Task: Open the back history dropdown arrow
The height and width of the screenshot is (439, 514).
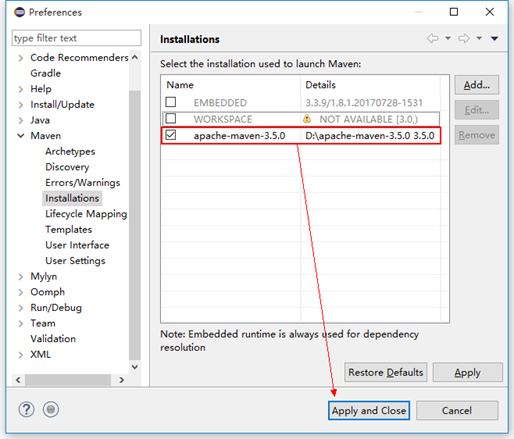Action: click(x=448, y=38)
